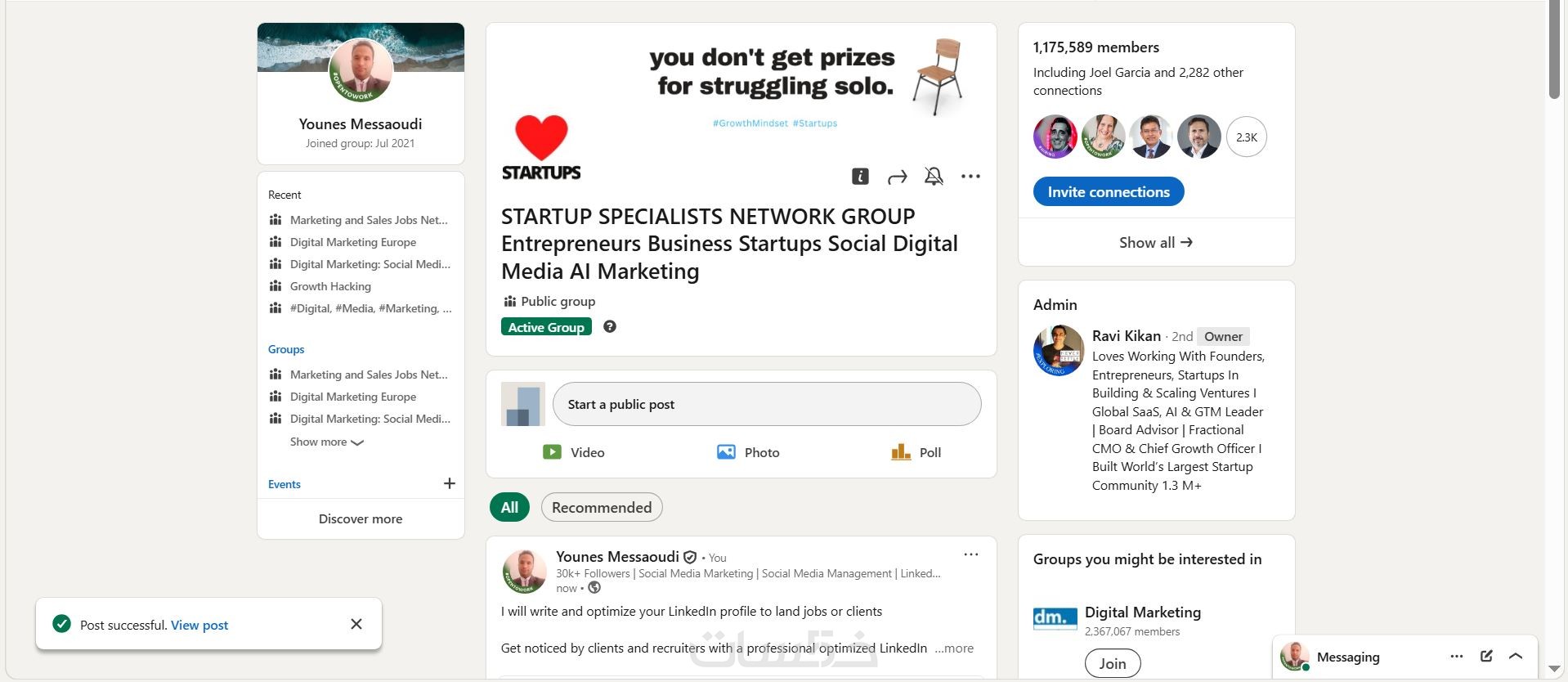Image resolution: width=1568 pixels, height=682 pixels.
Task: Select the All feed filter
Action: [509, 507]
